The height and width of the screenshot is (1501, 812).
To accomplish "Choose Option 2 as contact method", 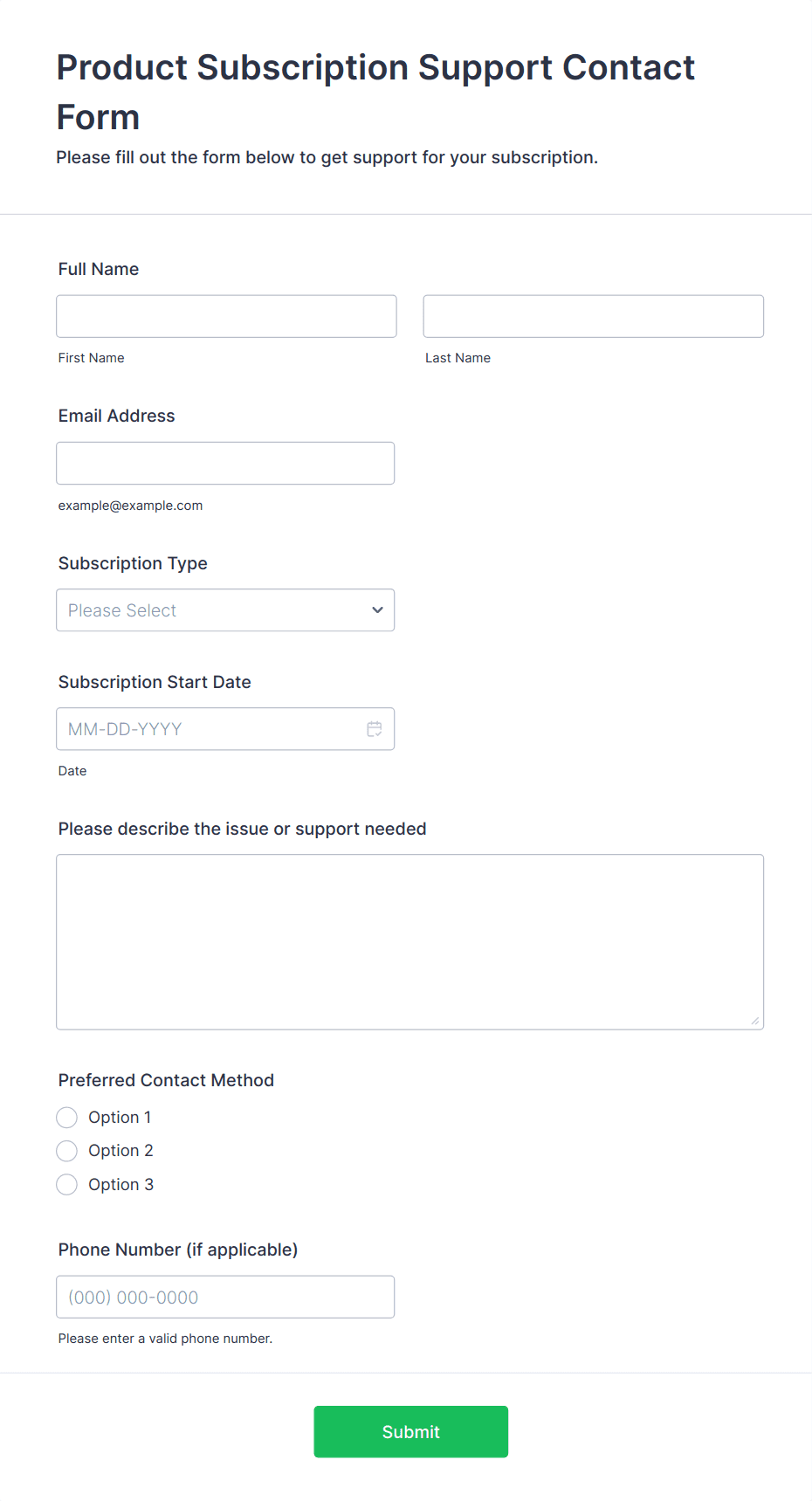I will [67, 1151].
